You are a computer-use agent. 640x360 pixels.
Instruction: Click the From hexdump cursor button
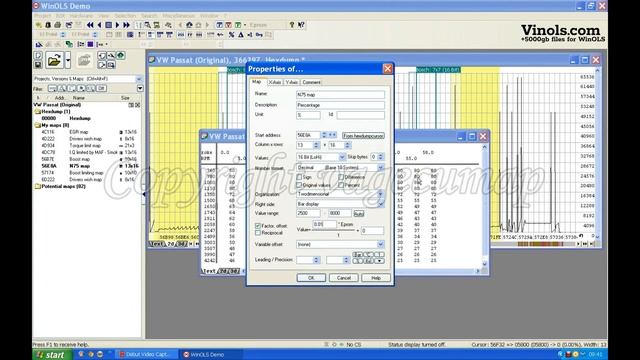tap(363, 136)
